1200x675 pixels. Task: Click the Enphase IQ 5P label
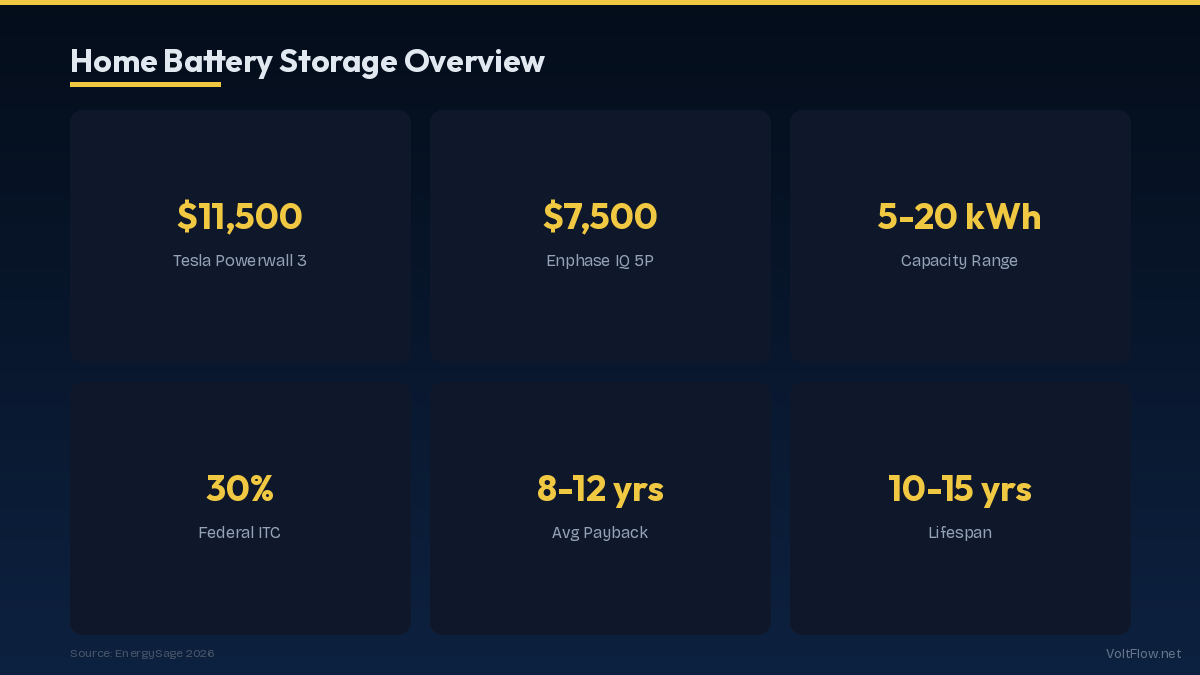pos(600,261)
